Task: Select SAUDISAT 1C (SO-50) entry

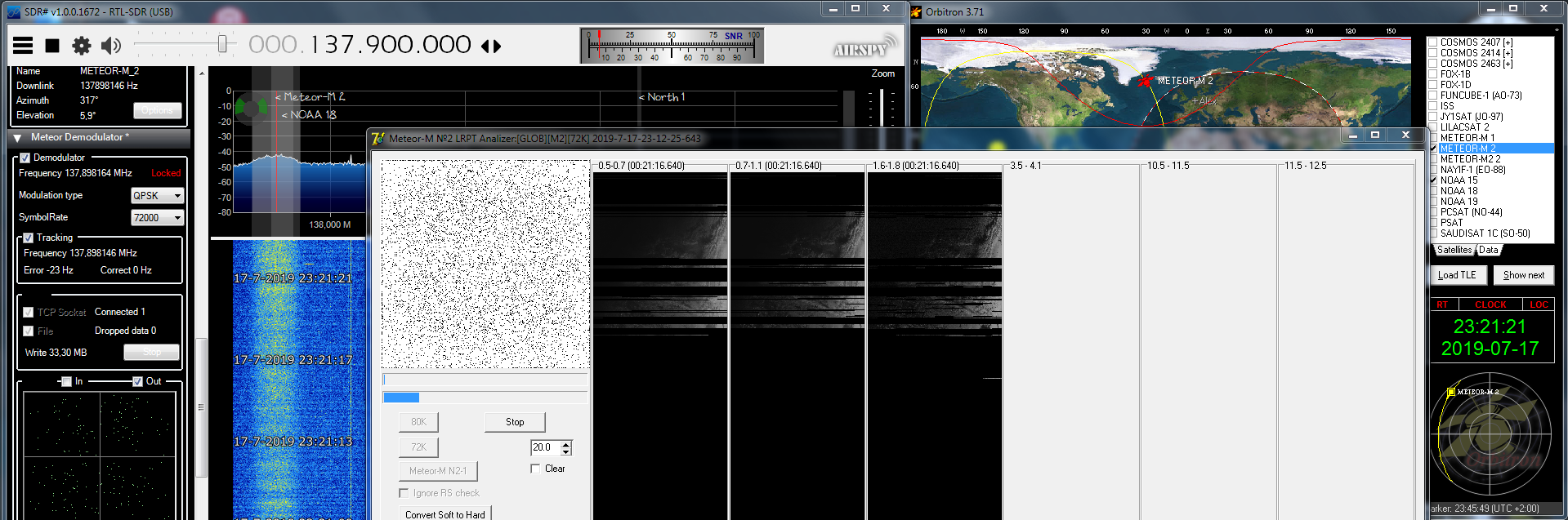Action: pyautogui.click(x=1485, y=233)
